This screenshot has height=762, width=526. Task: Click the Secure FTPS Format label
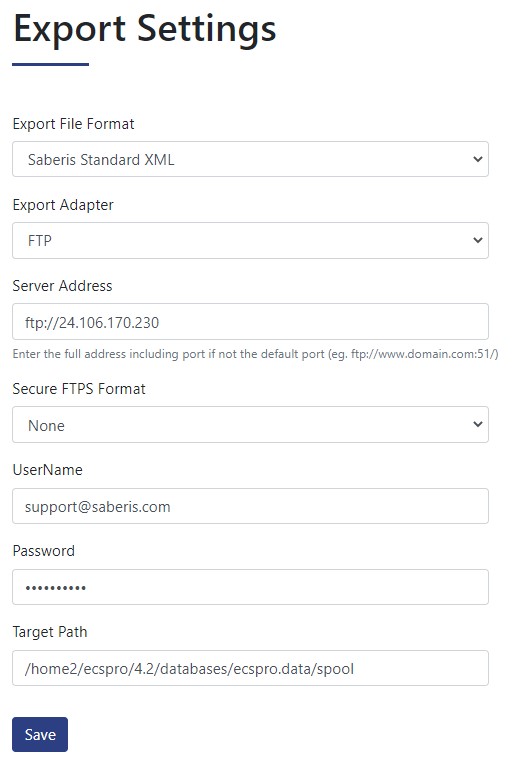pyautogui.click(x=79, y=389)
